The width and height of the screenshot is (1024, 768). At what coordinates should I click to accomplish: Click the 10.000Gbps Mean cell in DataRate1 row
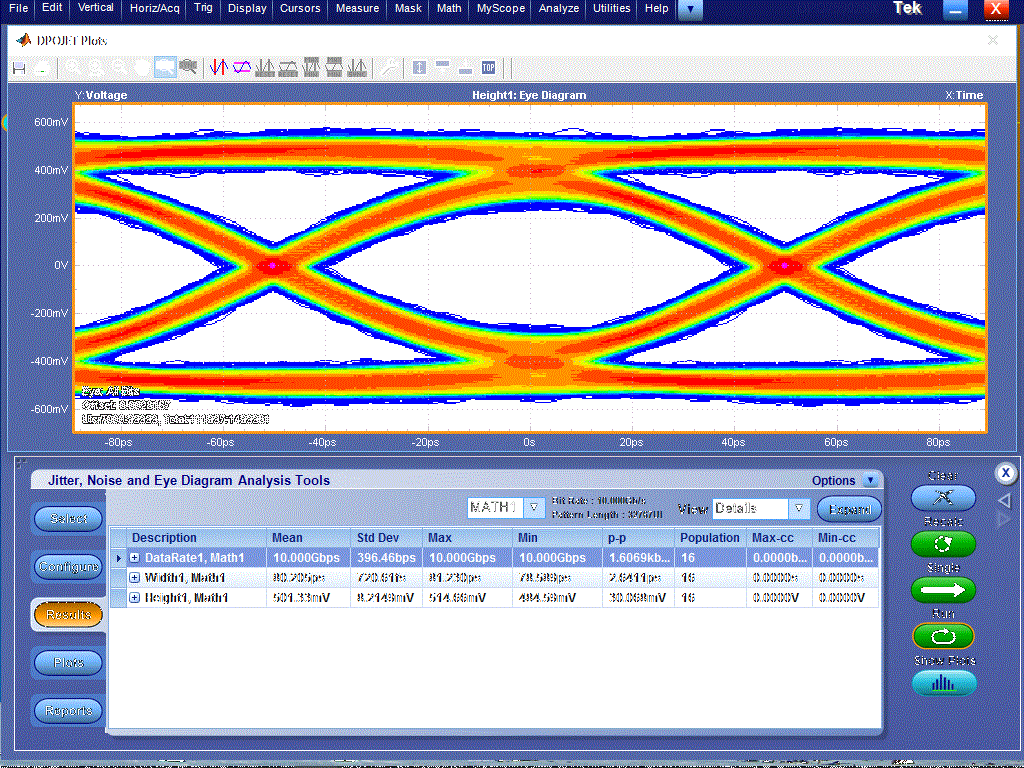(308, 558)
